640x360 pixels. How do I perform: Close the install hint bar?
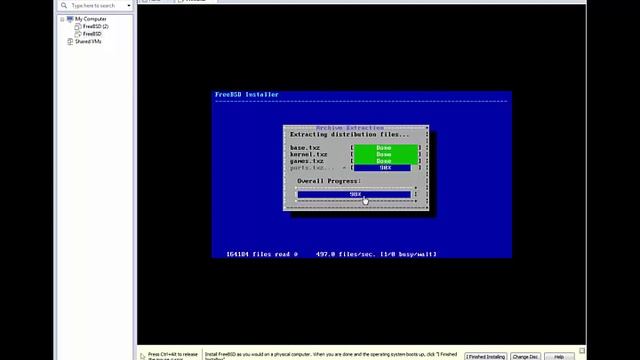tap(582, 351)
